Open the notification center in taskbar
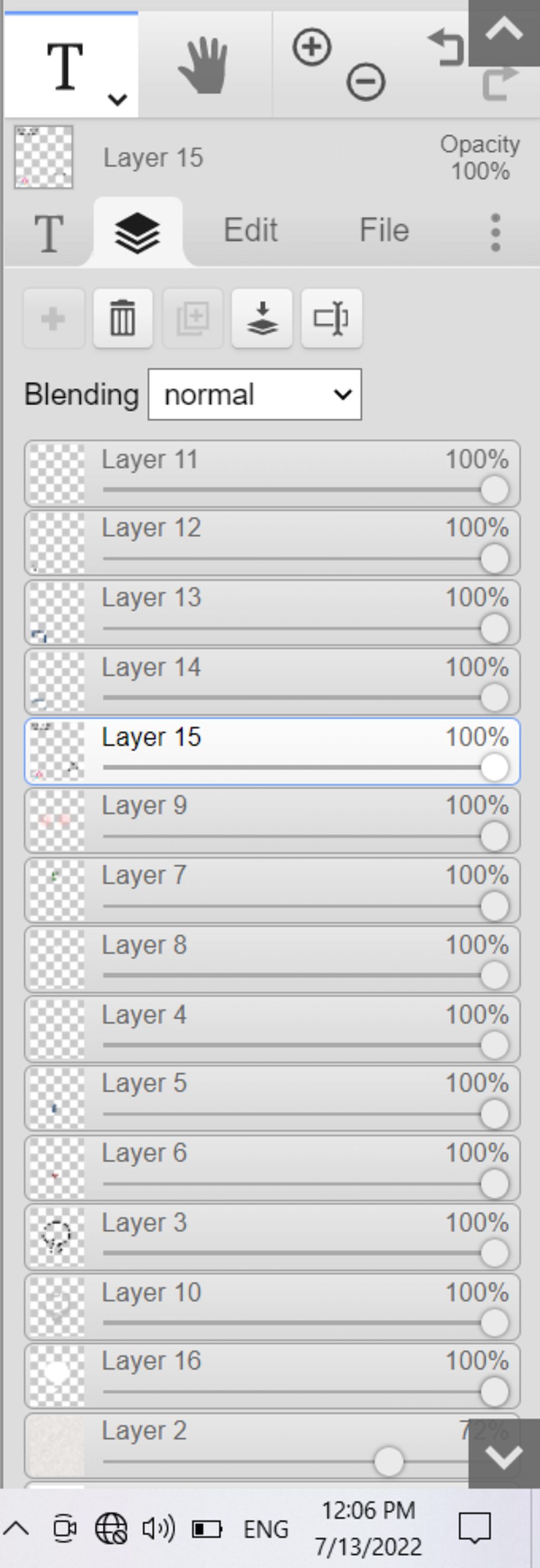The height and width of the screenshot is (1568, 540). coord(474,1528)
